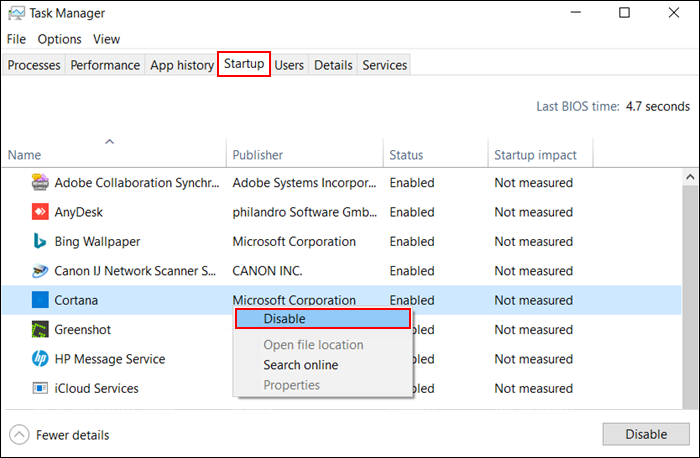The height and width of the screenshot is (458, 700).
Task: Click Not measured in iCloud Services row
Action: point(533,388)
